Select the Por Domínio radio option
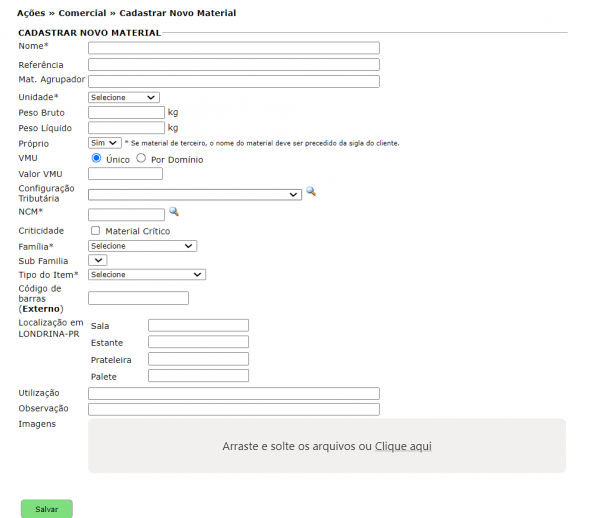Viewport: 600px width, 518px height. click(x=141, y=158)
